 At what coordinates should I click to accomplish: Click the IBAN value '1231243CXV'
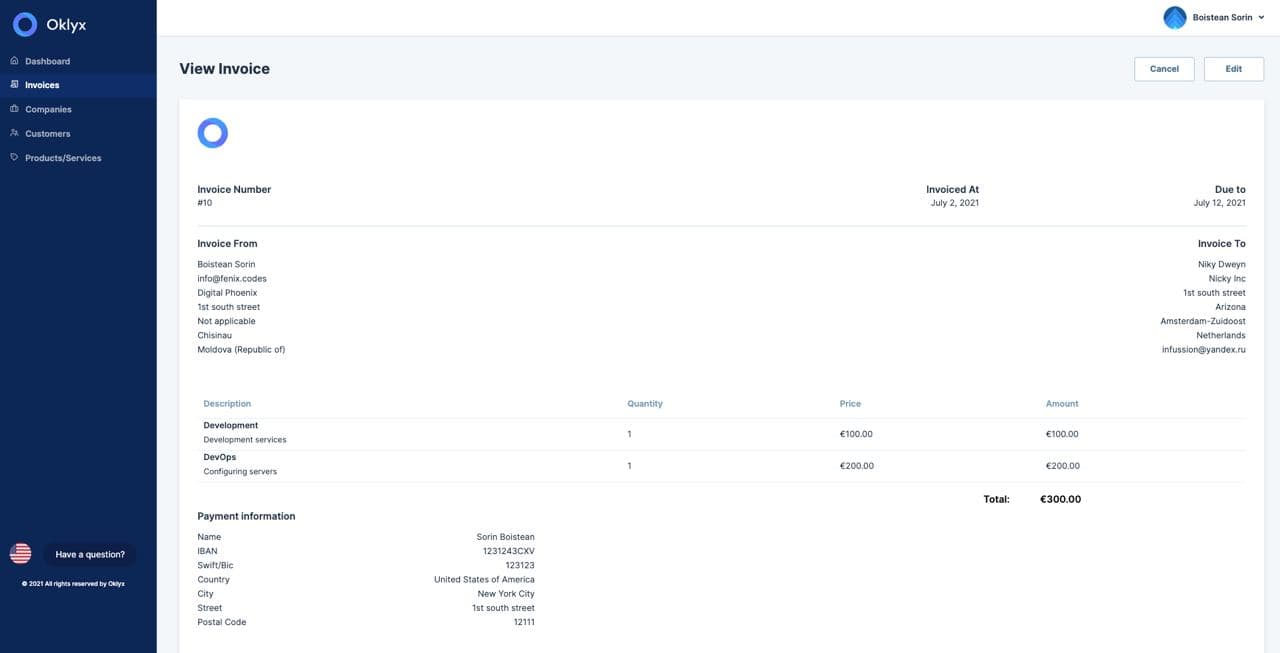[509, 551]
